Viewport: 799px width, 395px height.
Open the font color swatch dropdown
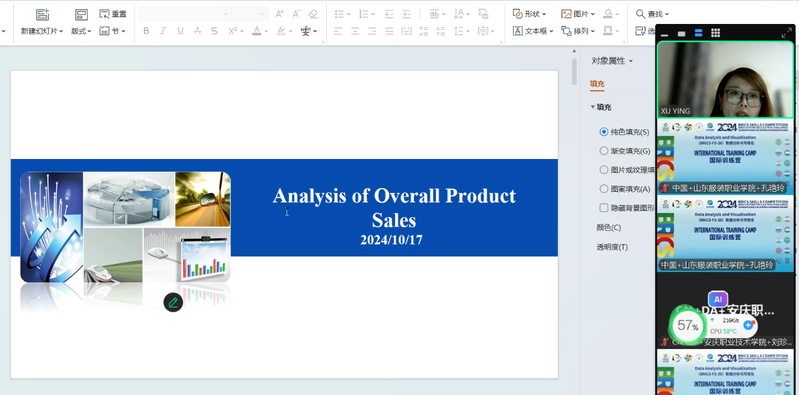pyautogui.click(x=267, y=31)
